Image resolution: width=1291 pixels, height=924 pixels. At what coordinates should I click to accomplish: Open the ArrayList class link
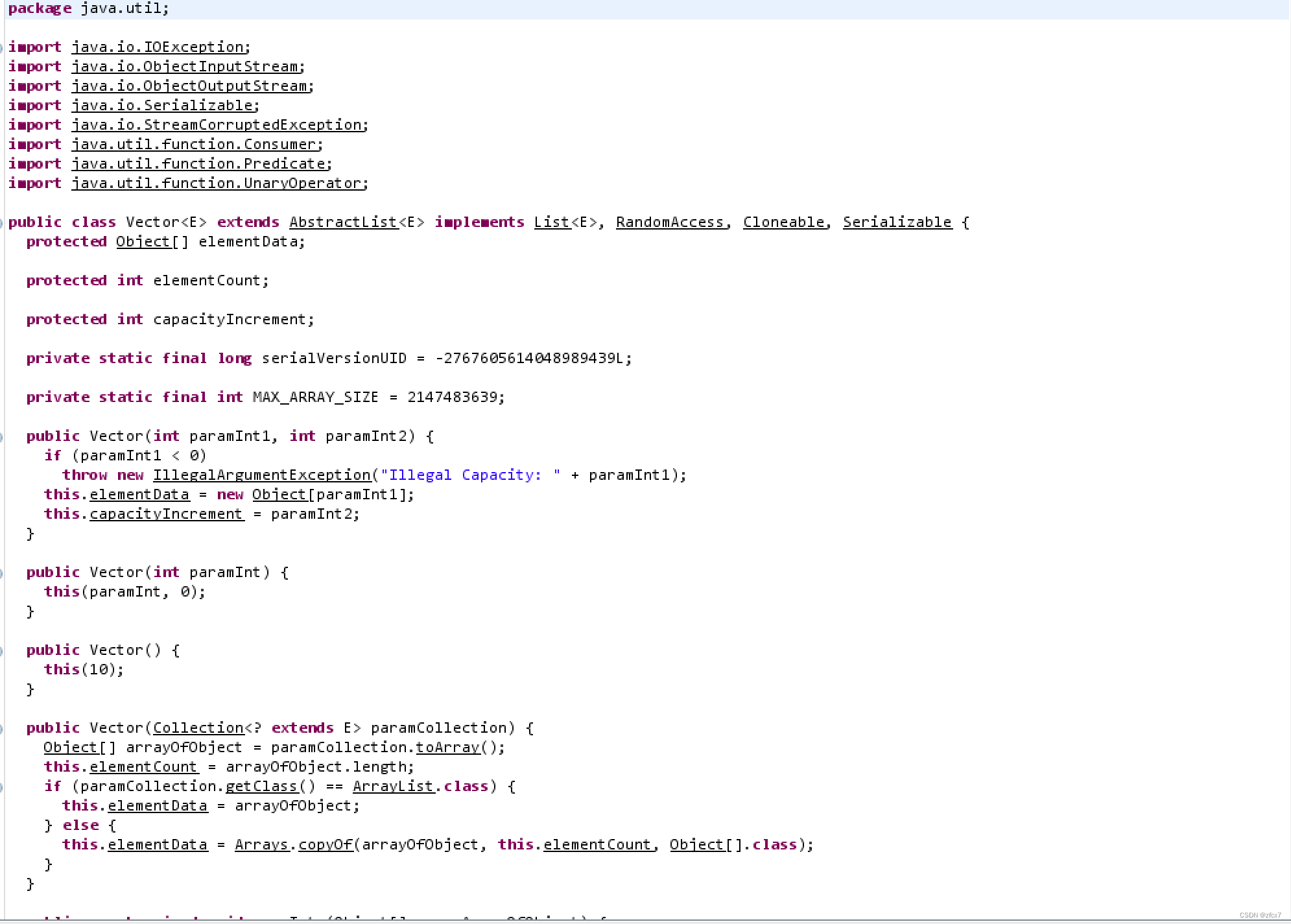click(392, 787)
